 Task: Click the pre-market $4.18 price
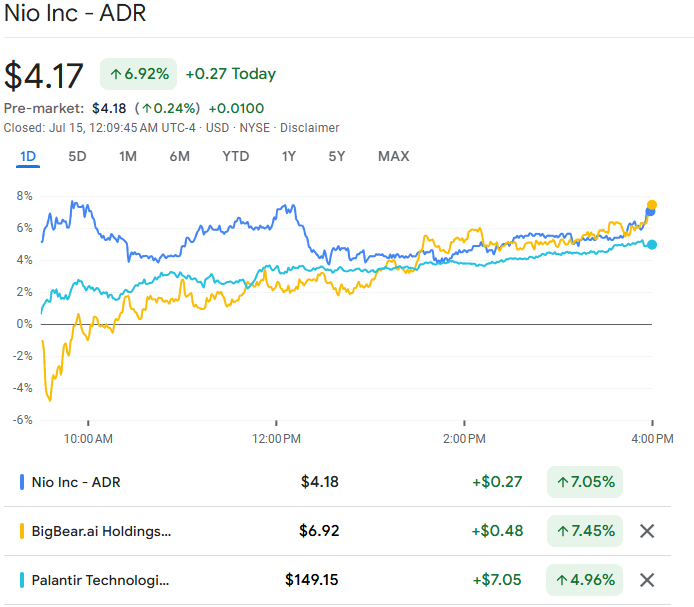tap(109, 108)
